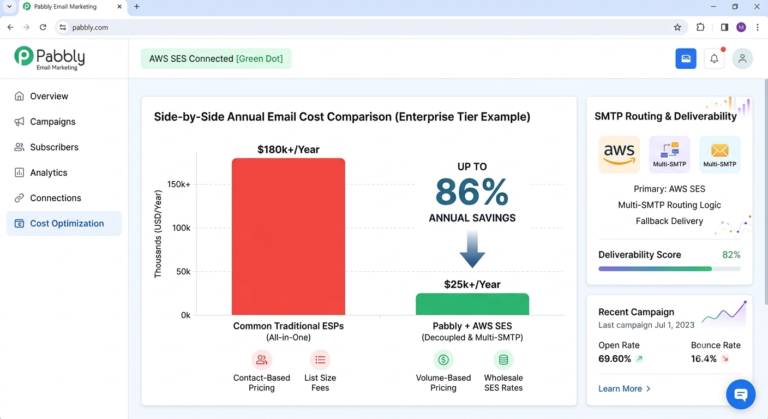The width and height of the screenshot is (768, 419).
Task: Click the Subscribers people icon
Action: point(19,147)
